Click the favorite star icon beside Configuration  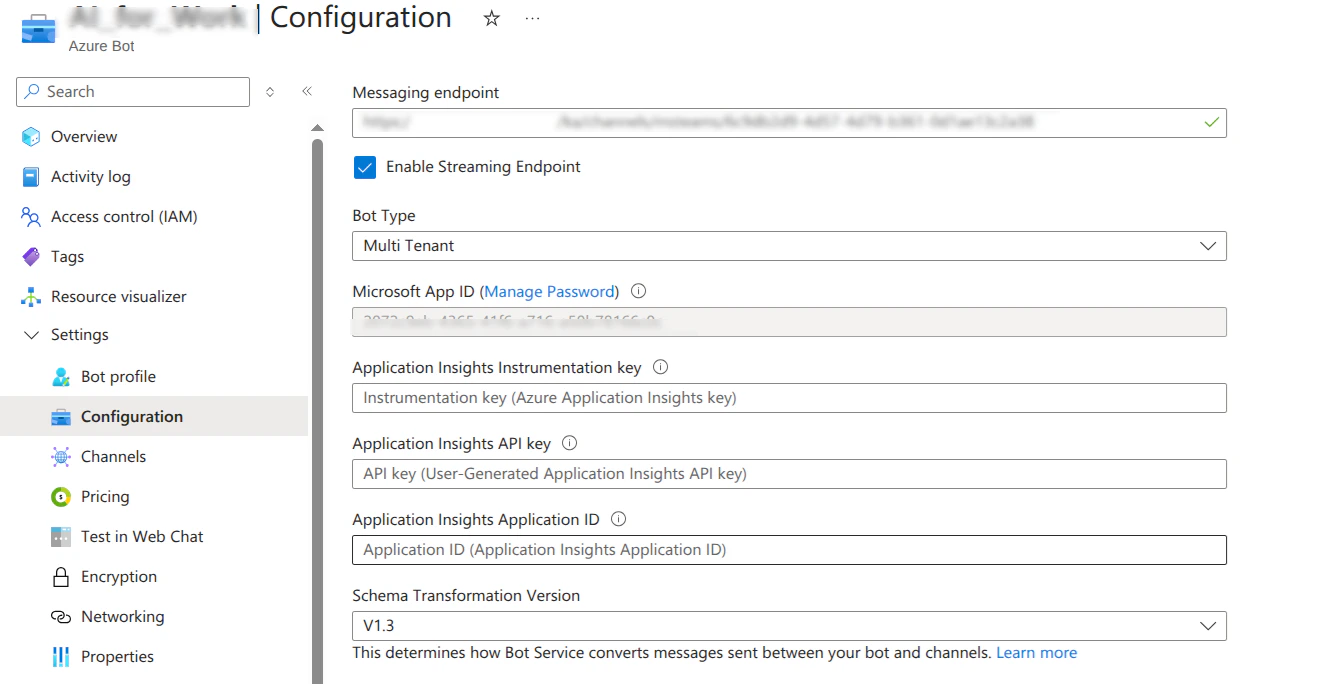491,19
